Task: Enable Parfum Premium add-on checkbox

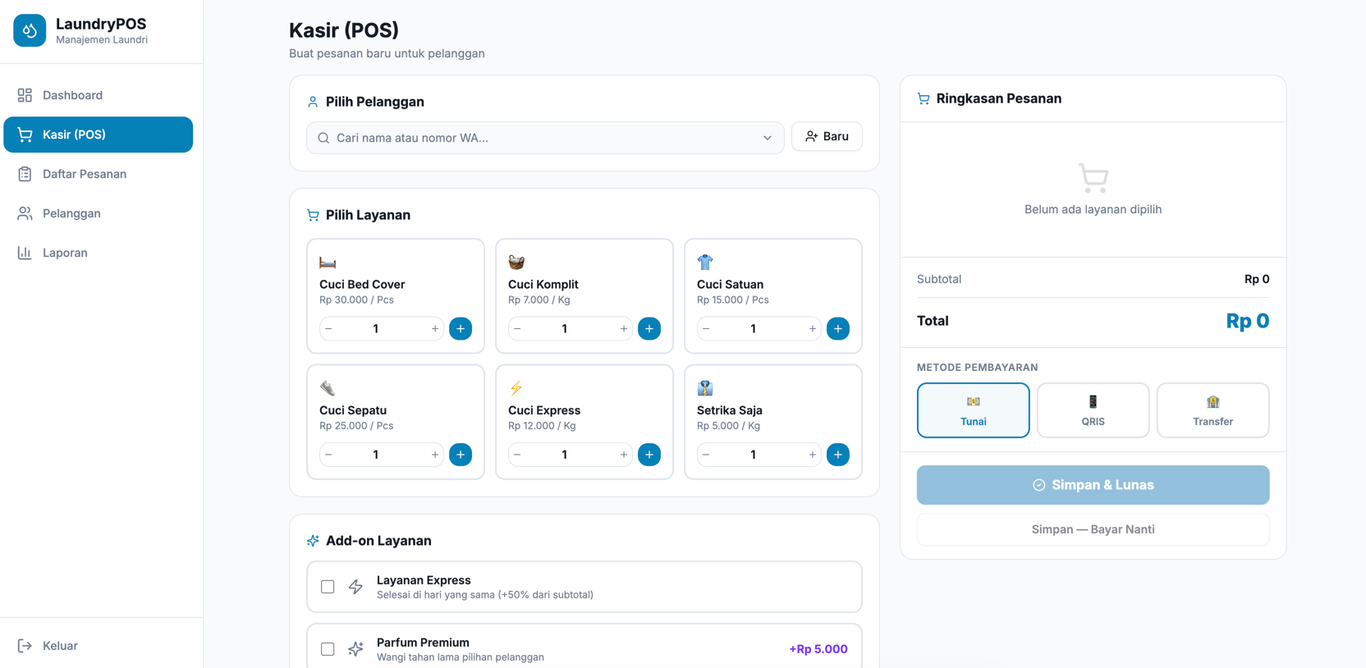Action: 328,649
